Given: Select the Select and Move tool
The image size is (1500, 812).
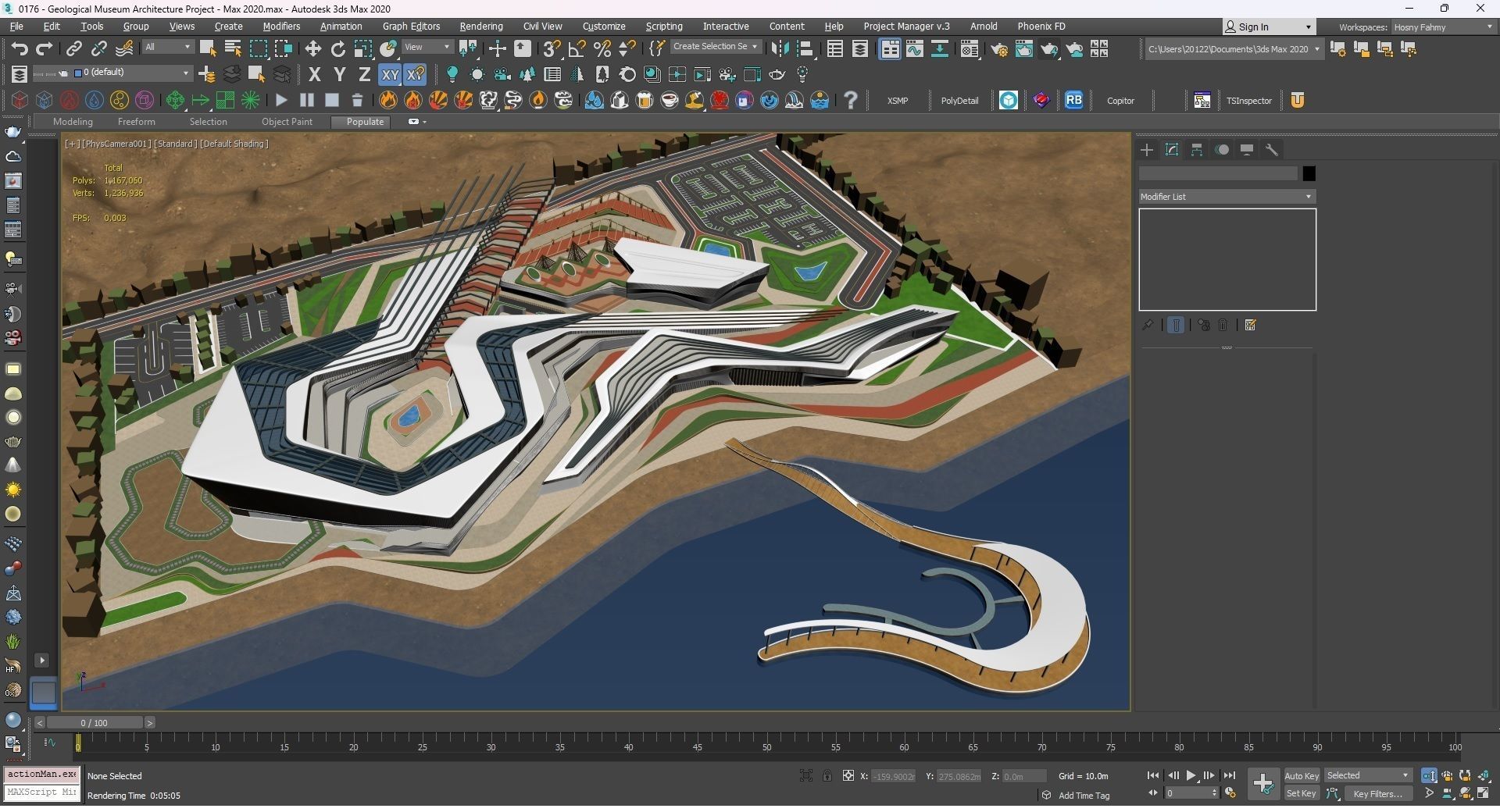Looking at the screenshot, I should [x=312, y=49].
